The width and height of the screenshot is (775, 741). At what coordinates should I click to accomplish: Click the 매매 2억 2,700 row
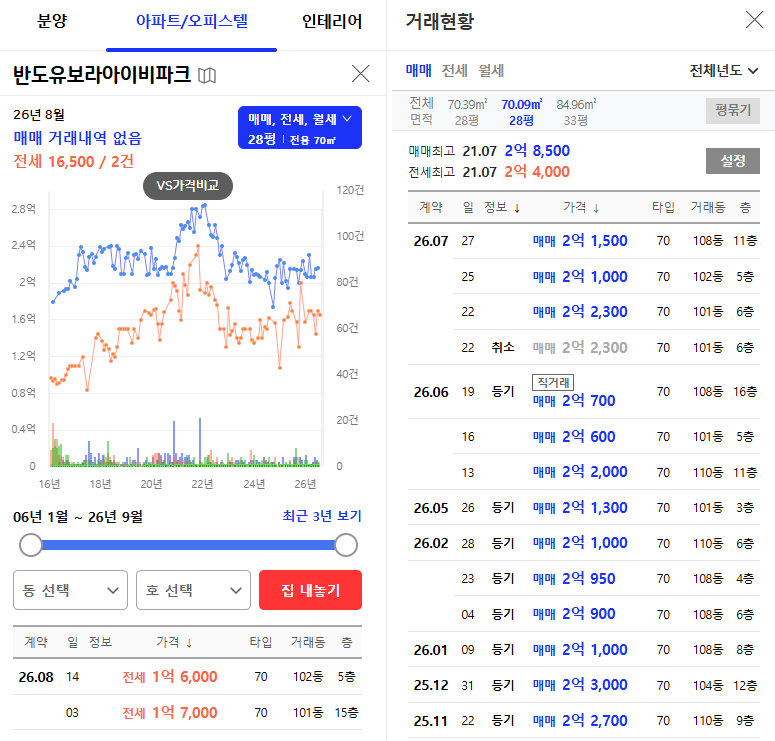pyautogui.click(x=584, y=721)
